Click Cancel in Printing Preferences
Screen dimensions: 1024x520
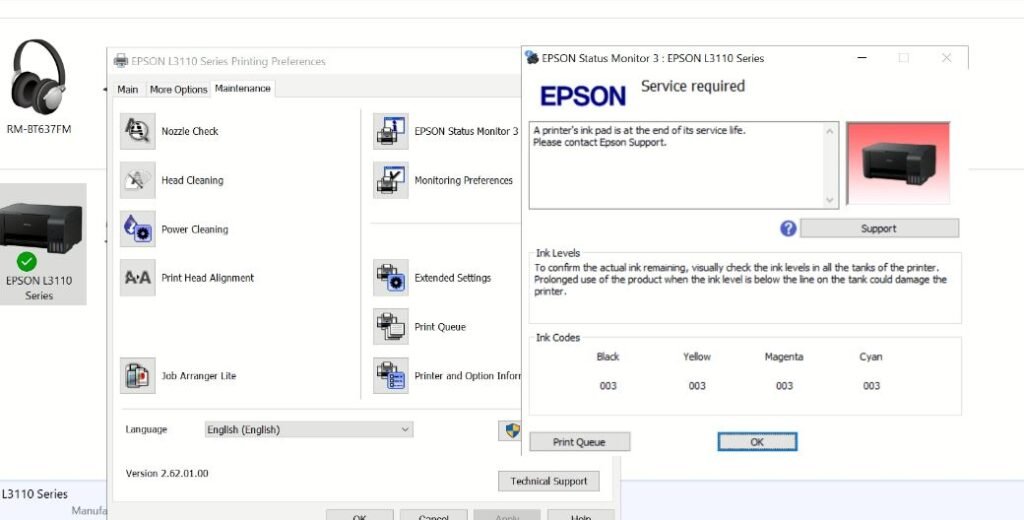coord(434,515)
